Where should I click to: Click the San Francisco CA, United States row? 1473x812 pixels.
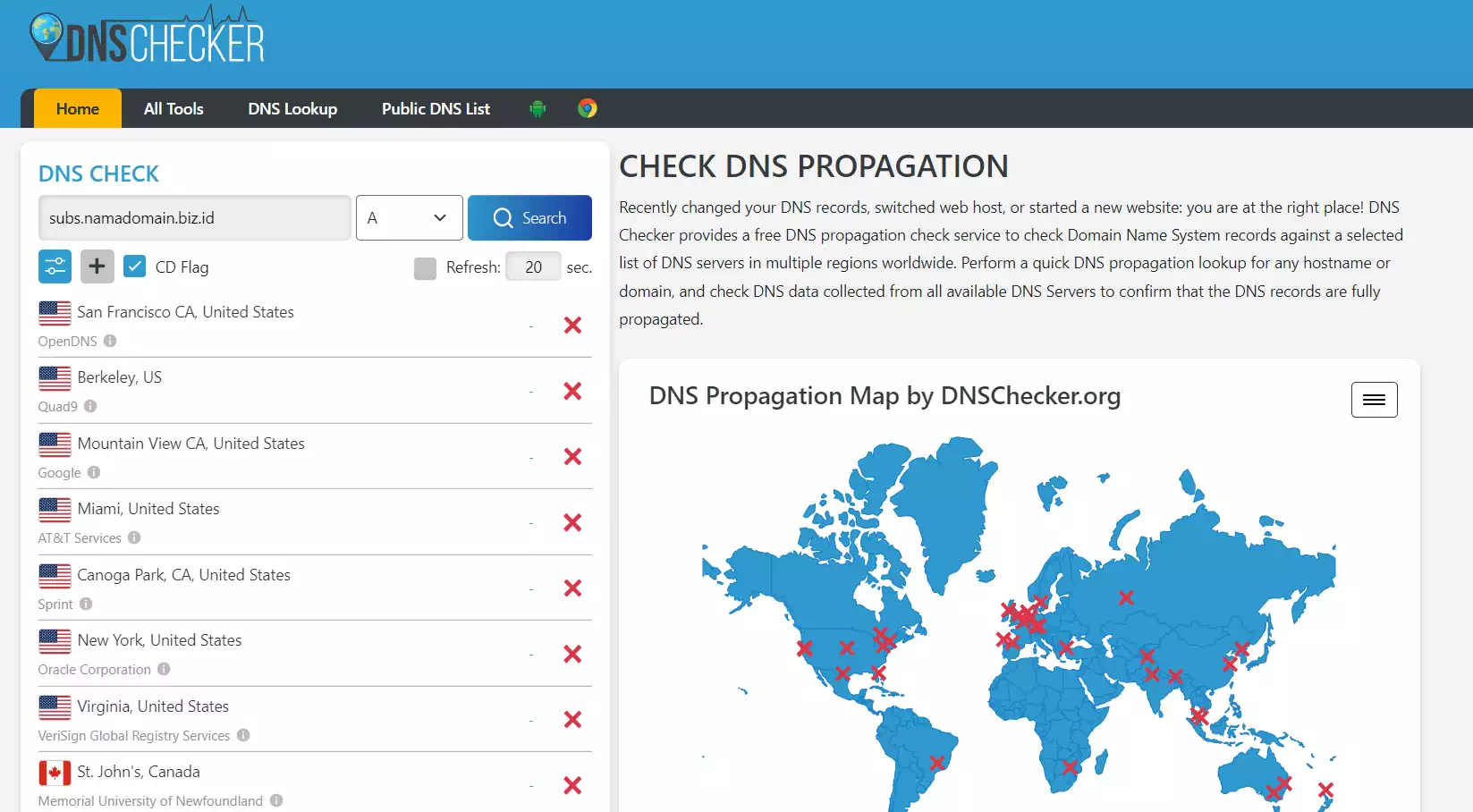pyautogui.click(x=315, y=325)
